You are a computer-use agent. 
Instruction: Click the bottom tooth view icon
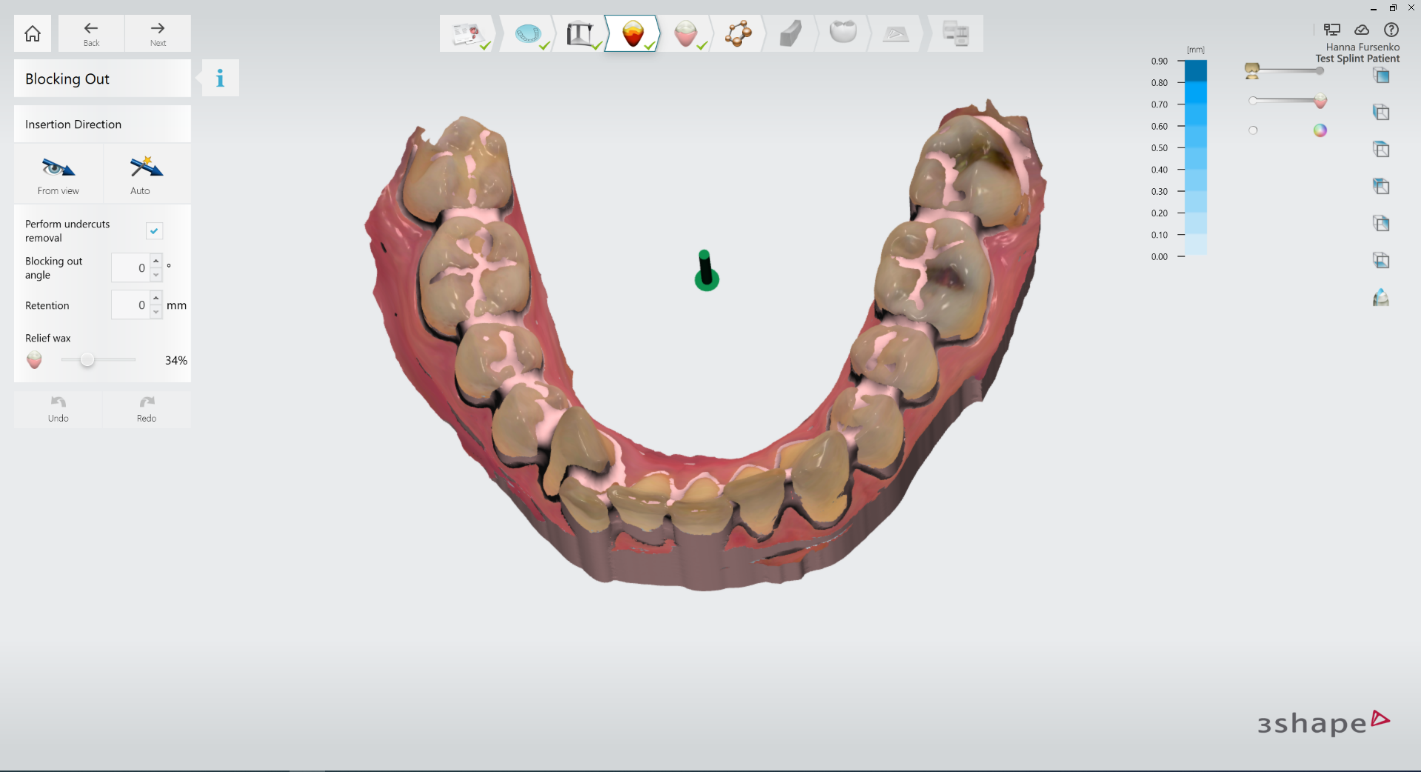coord(1381,297)
